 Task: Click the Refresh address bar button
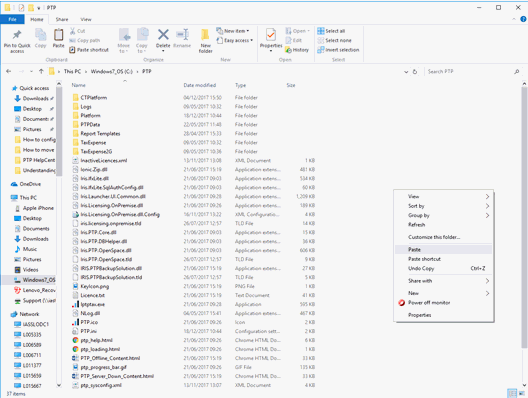415,72
